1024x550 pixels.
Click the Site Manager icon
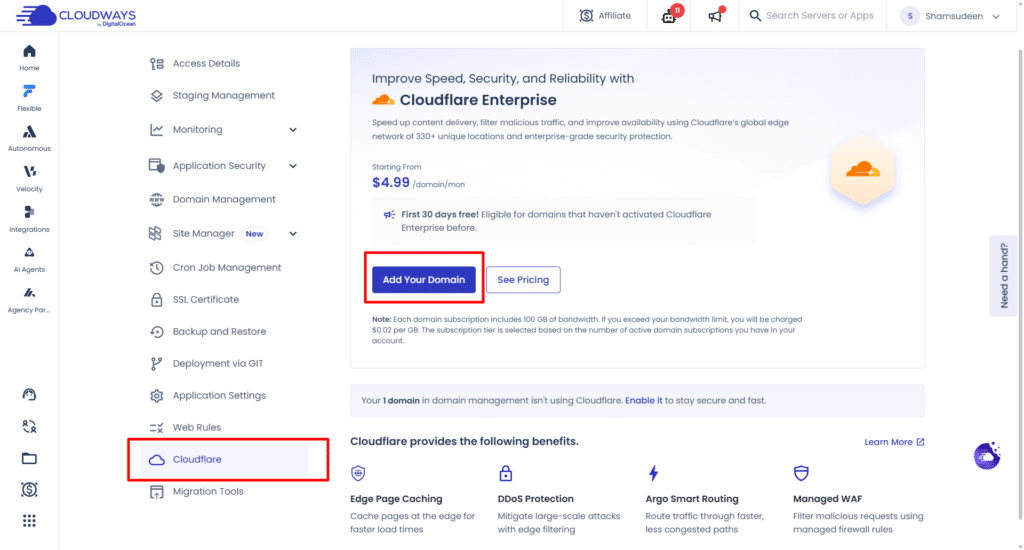coord(155,234)
